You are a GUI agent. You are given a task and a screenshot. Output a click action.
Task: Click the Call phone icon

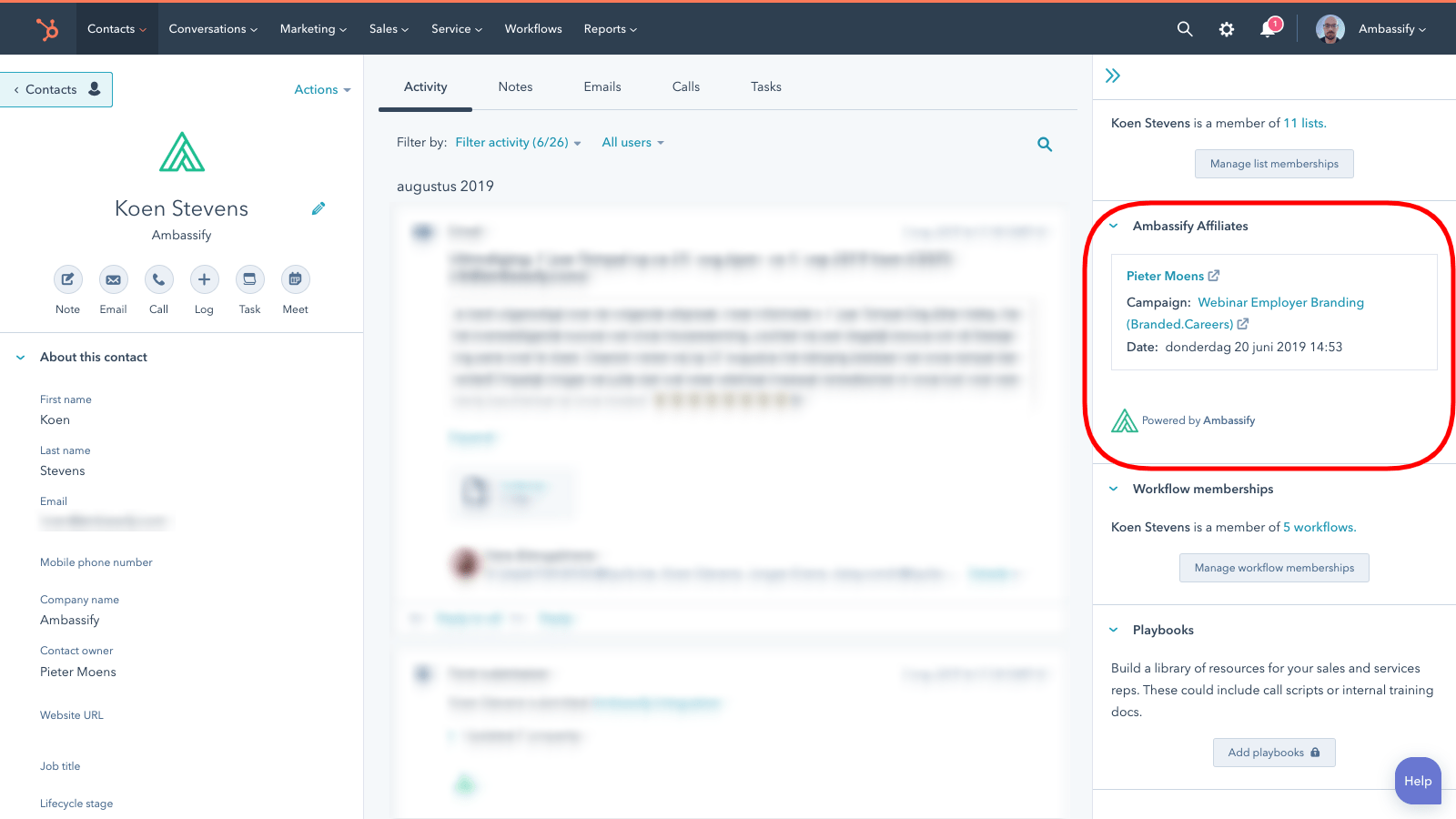[158, 279]
